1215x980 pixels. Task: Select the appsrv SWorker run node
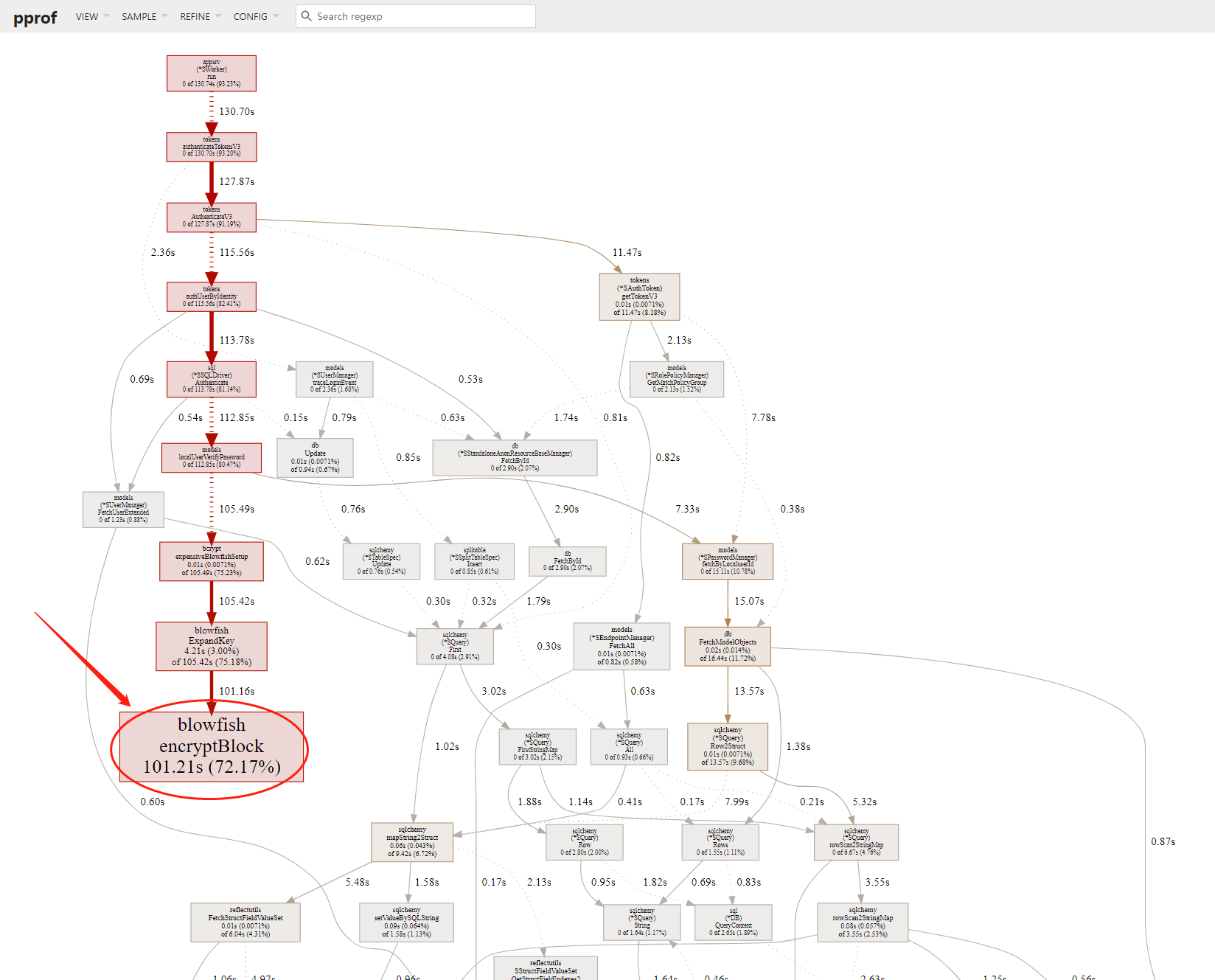212,74
